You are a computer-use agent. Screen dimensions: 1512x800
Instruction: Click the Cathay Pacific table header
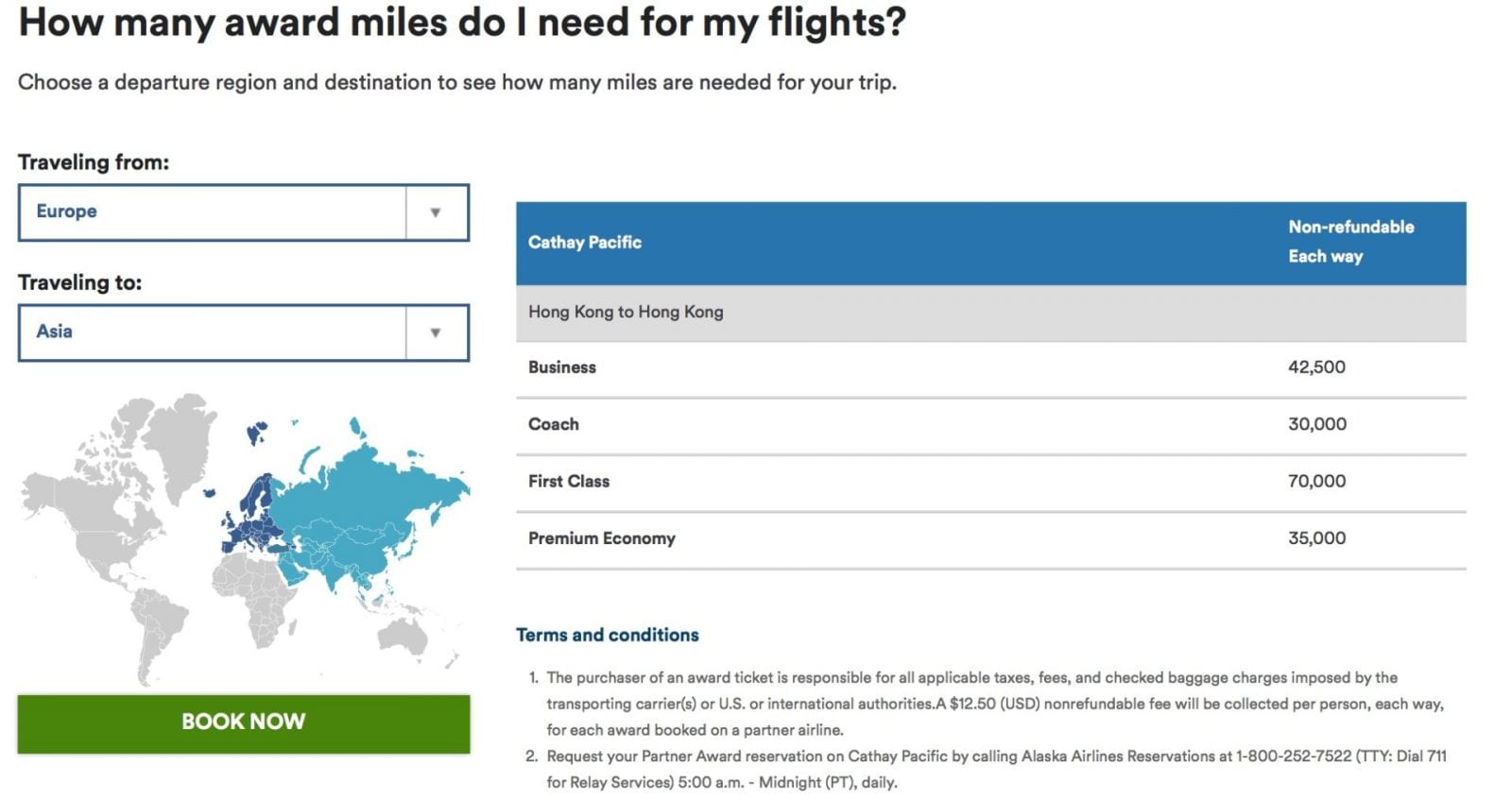coord(583,242)
